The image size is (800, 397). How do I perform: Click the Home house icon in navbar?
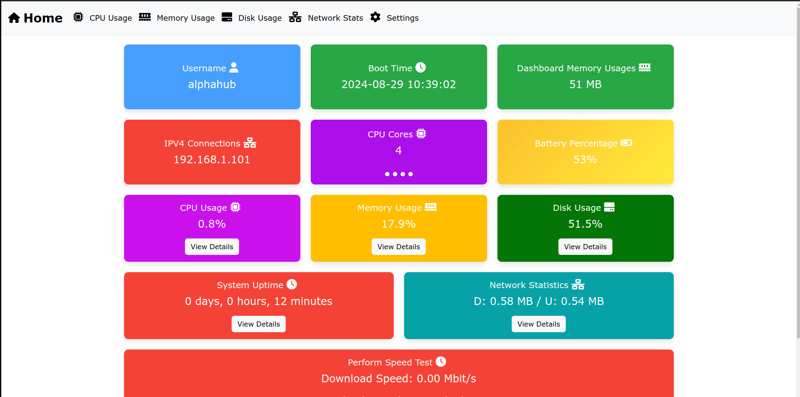(x=14, y=18)
